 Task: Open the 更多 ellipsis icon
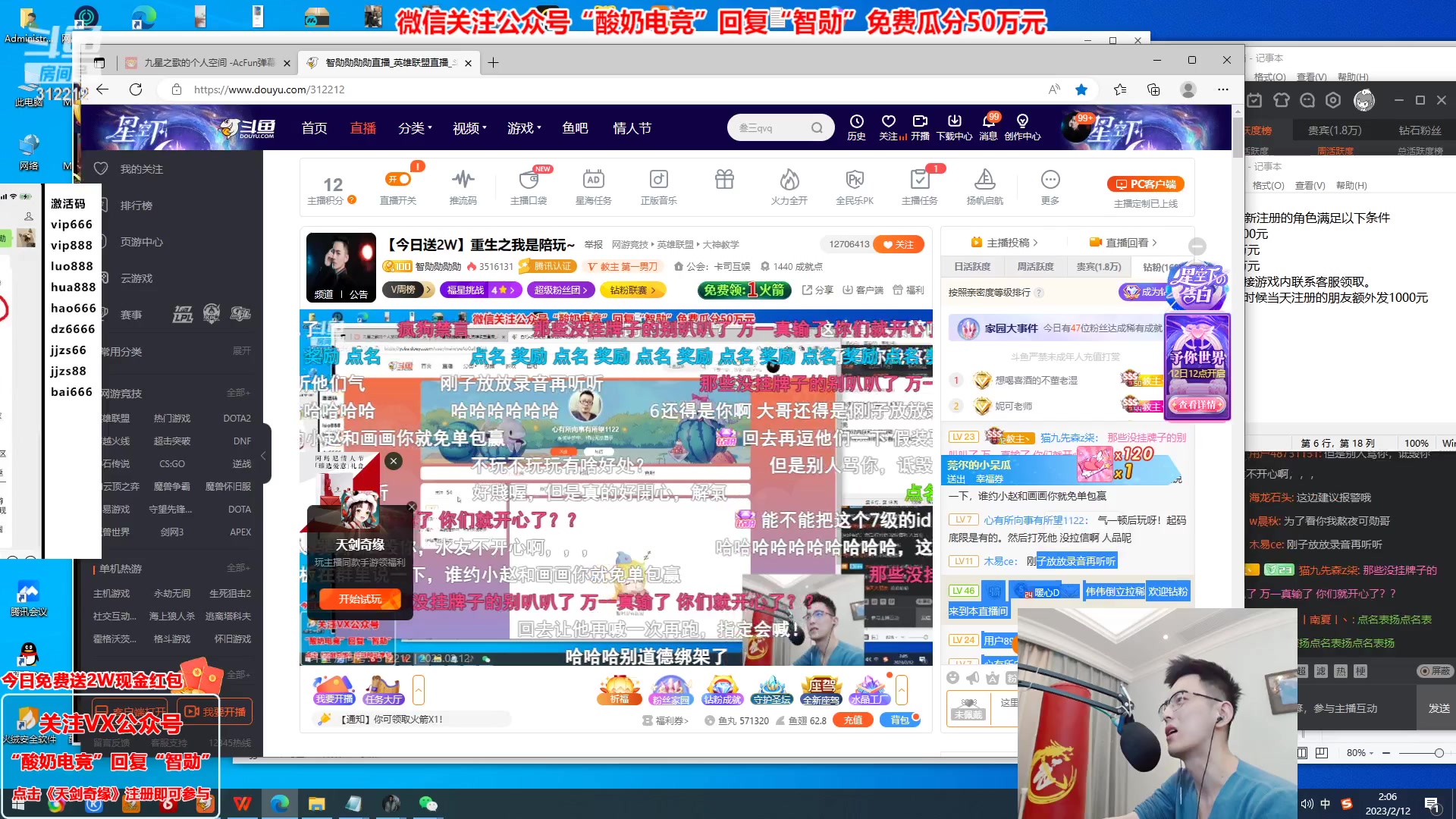pos(1050,187)
